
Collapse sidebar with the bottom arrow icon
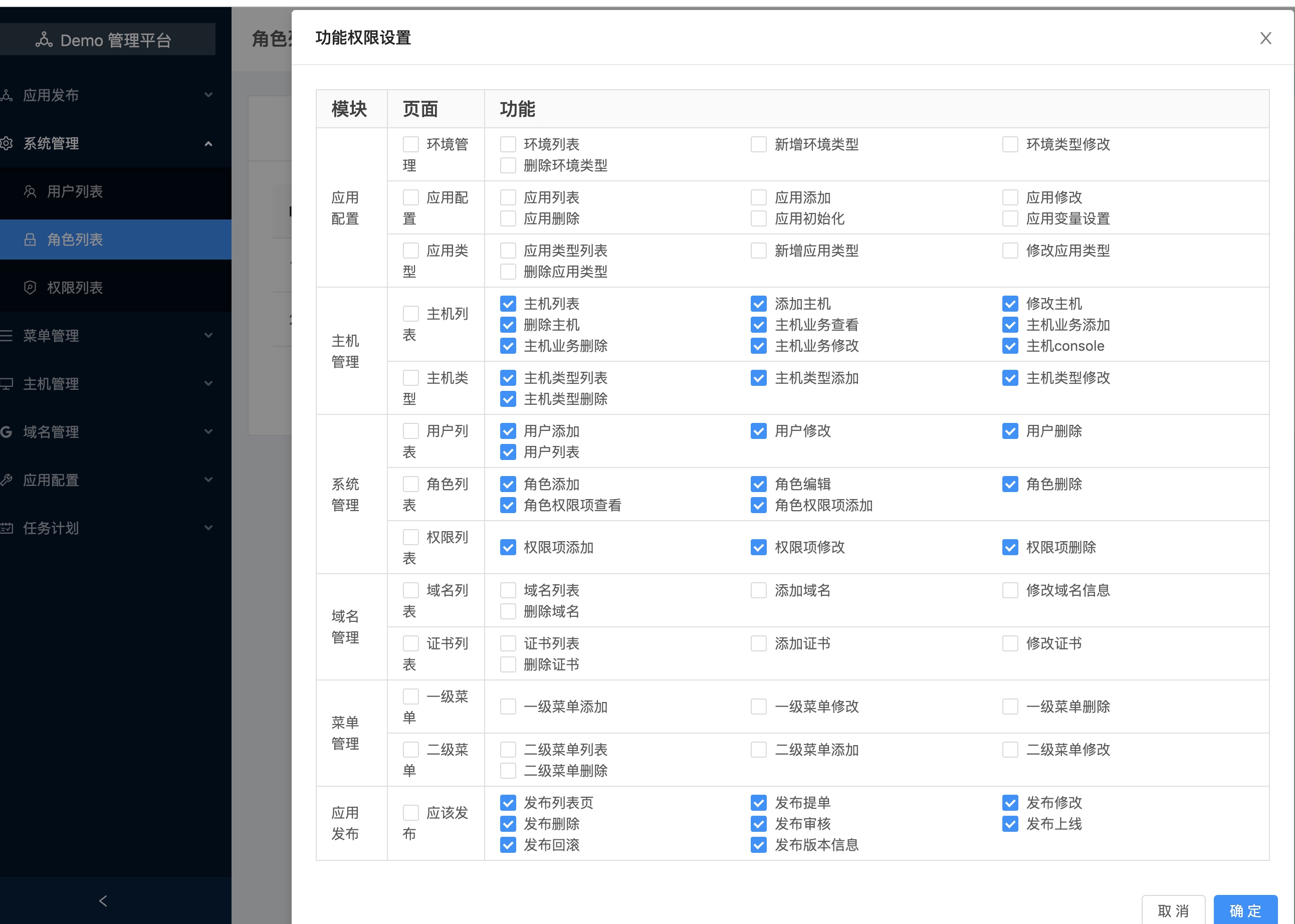coord(103,900)
